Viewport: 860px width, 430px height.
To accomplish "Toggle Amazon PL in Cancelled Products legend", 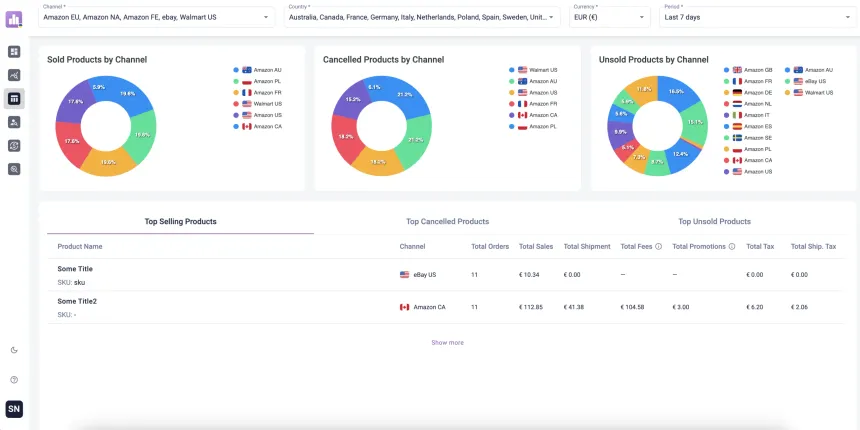I will coord(533,126).
